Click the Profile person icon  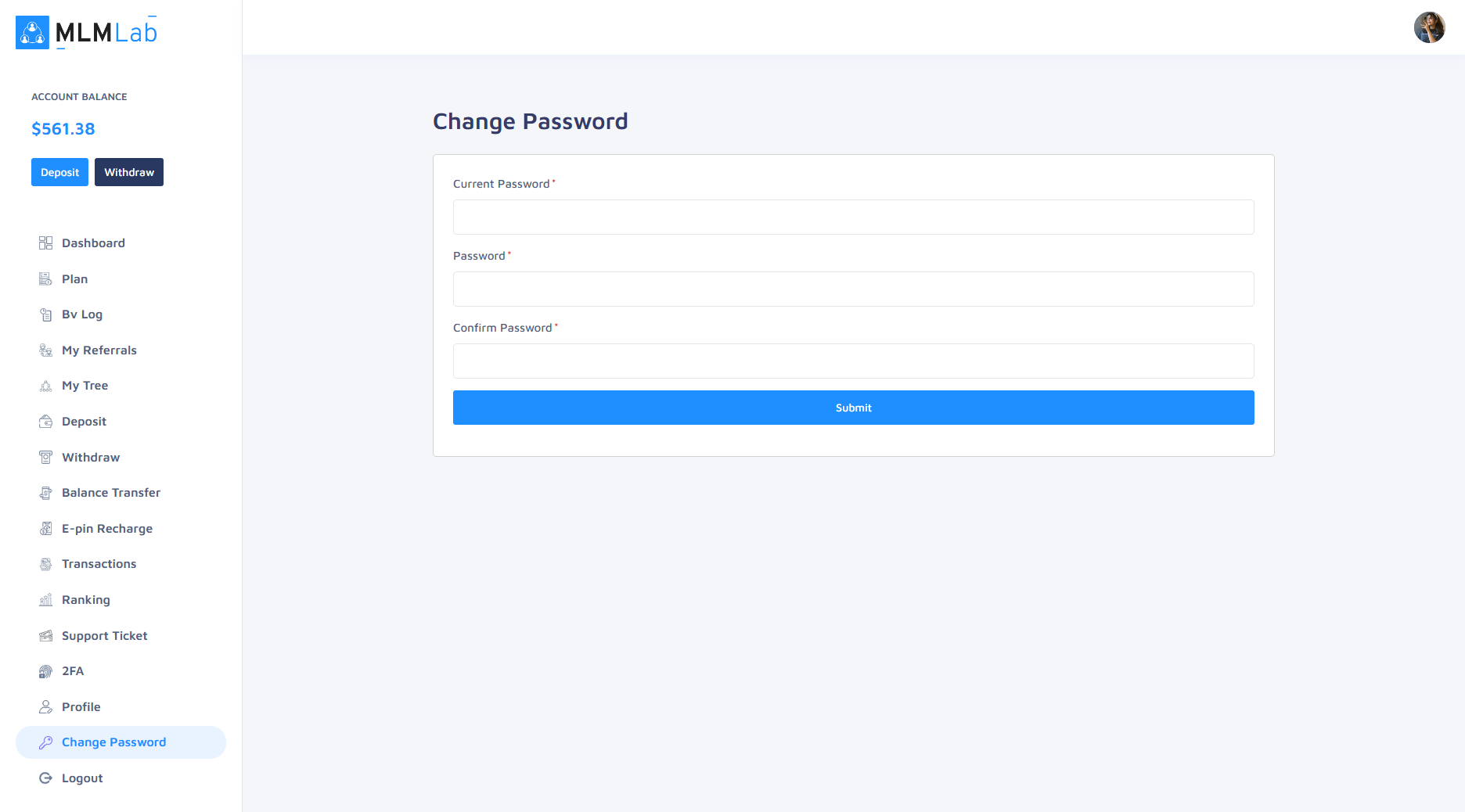[x=45, y=707]
